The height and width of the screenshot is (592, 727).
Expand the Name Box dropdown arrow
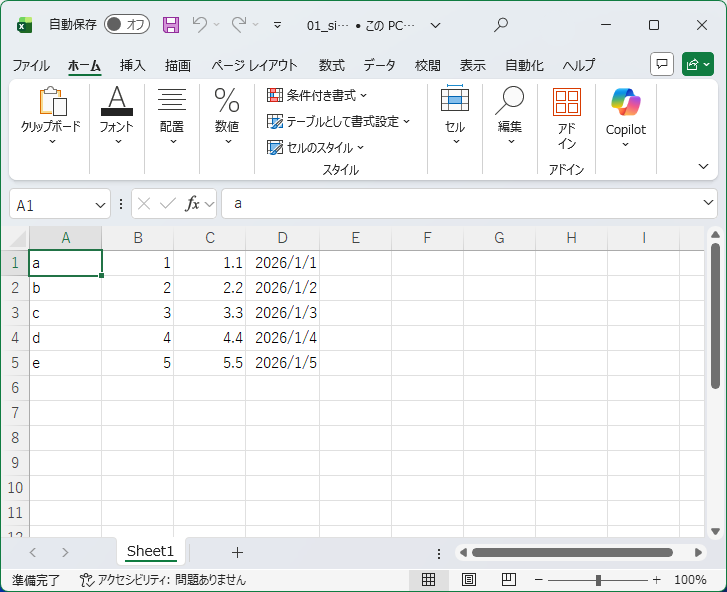pyautogui.click(x=100, y=204)
